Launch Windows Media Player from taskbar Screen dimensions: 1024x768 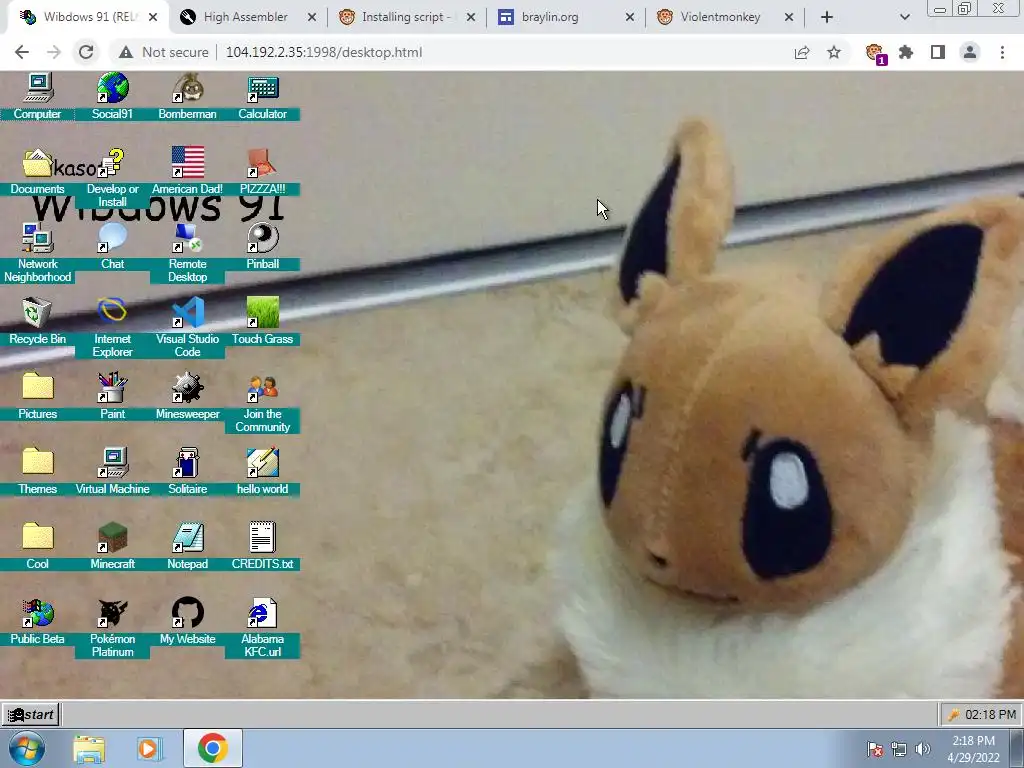149,748
